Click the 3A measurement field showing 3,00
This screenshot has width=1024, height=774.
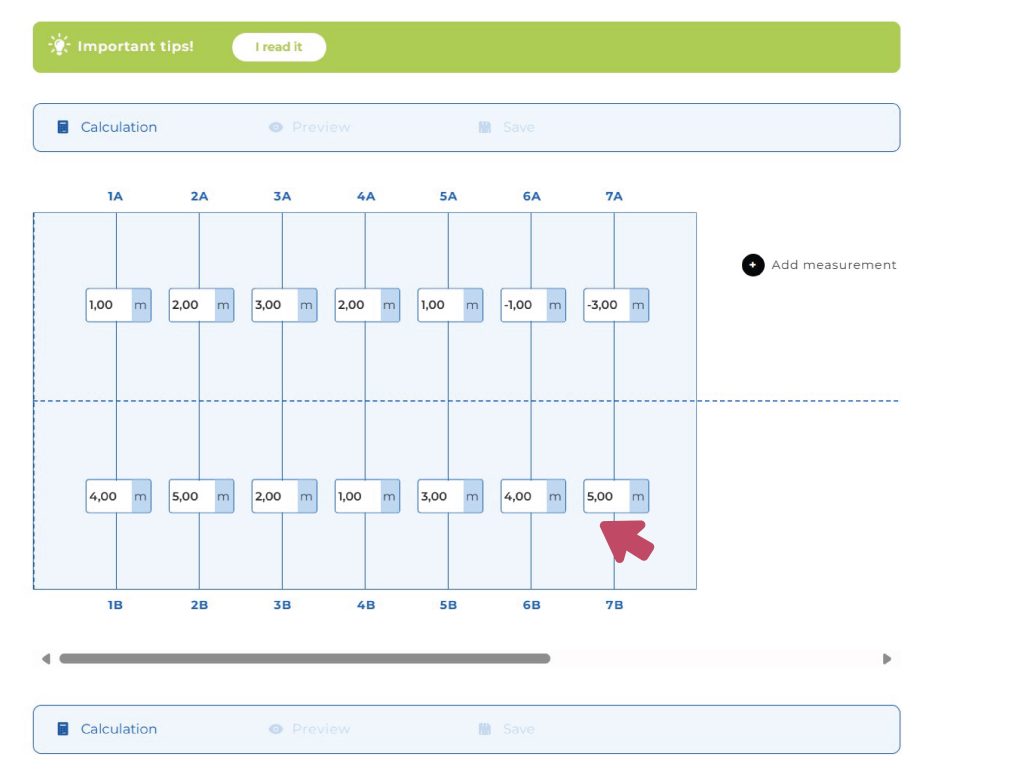click(274, 305)
